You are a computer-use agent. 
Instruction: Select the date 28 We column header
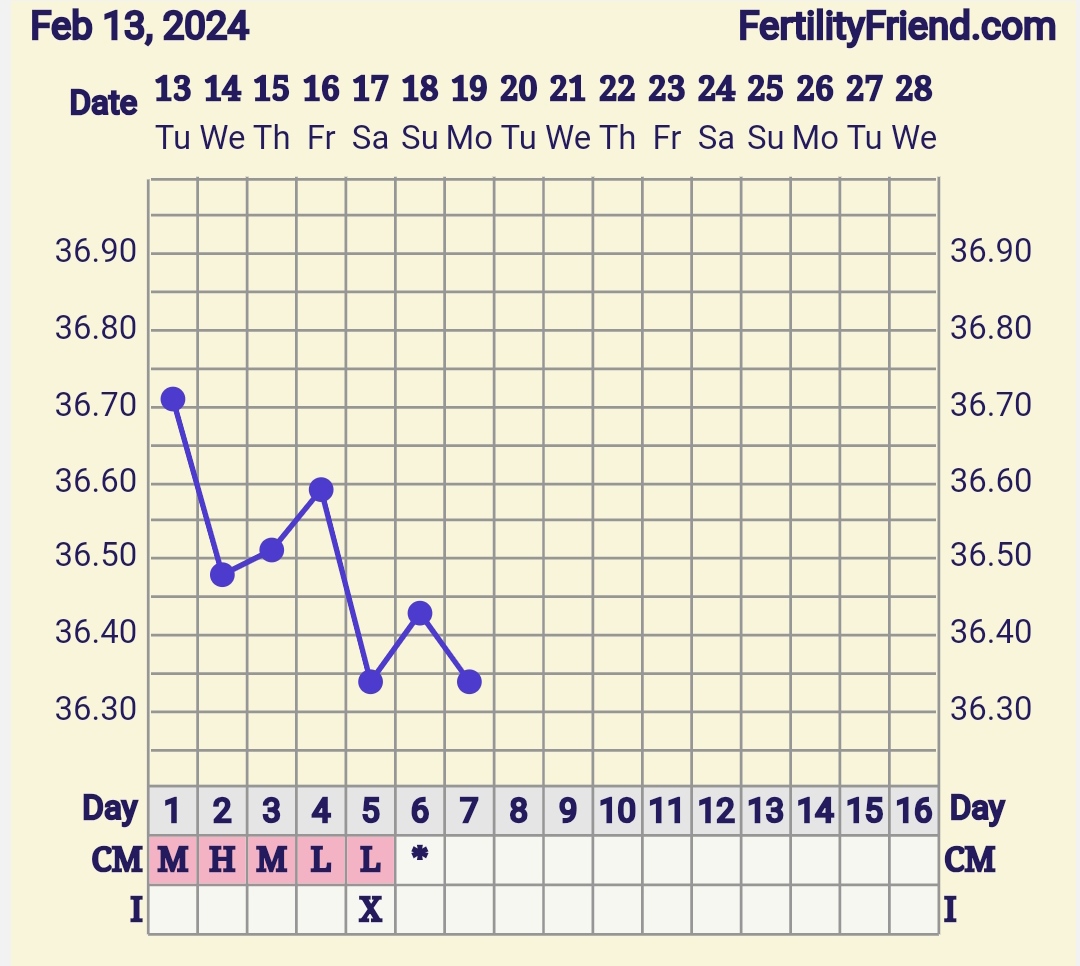914,110
